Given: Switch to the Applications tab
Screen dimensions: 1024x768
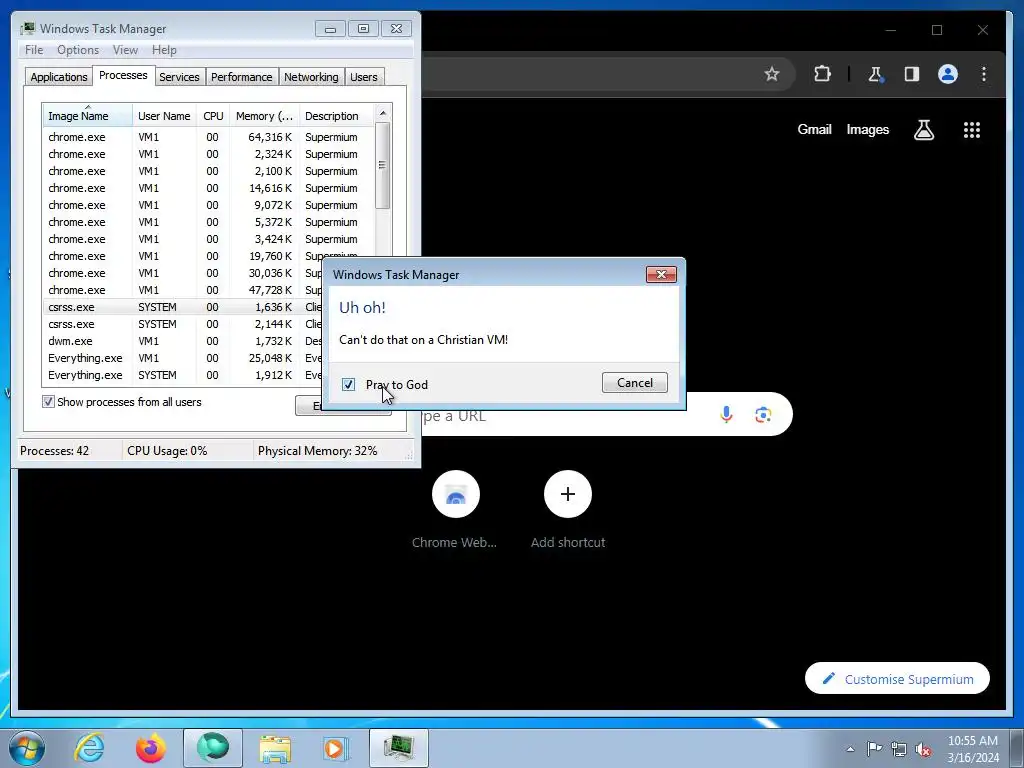Looking at the screenshot, I should point(59,77).
